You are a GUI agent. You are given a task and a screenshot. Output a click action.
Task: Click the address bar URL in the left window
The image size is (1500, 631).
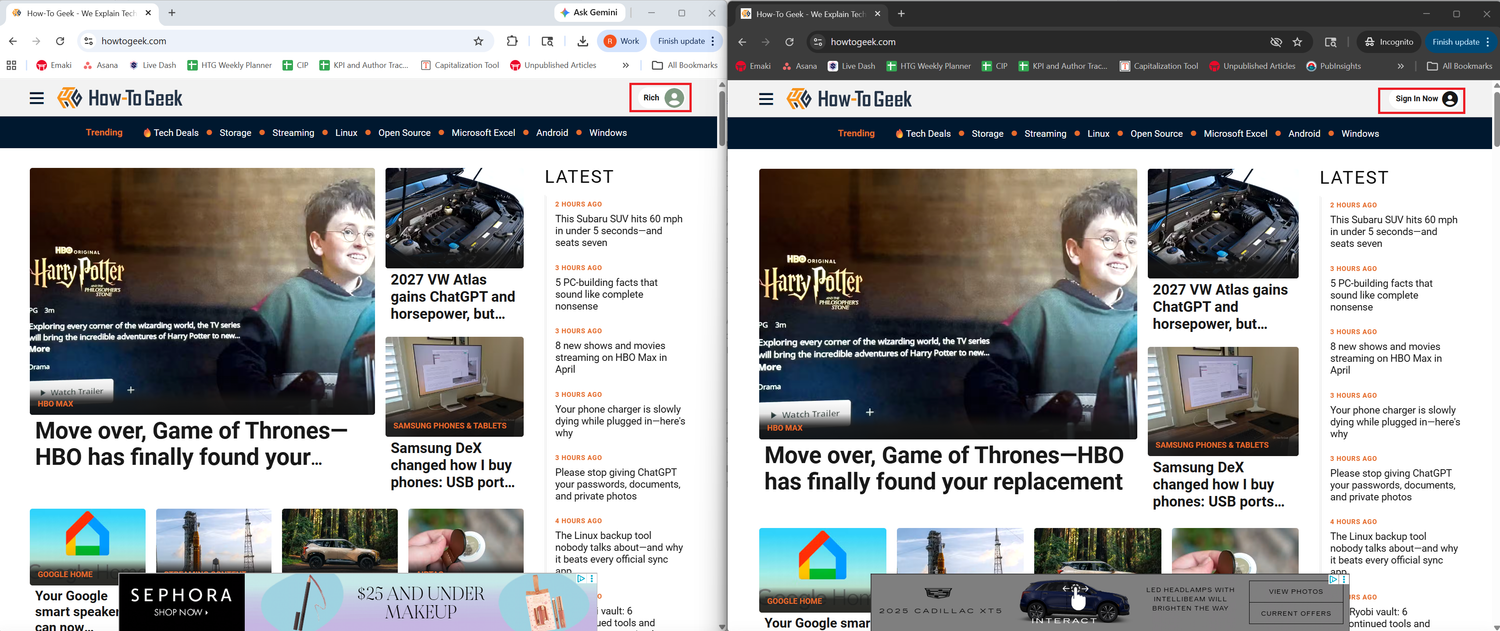[133, 41]
